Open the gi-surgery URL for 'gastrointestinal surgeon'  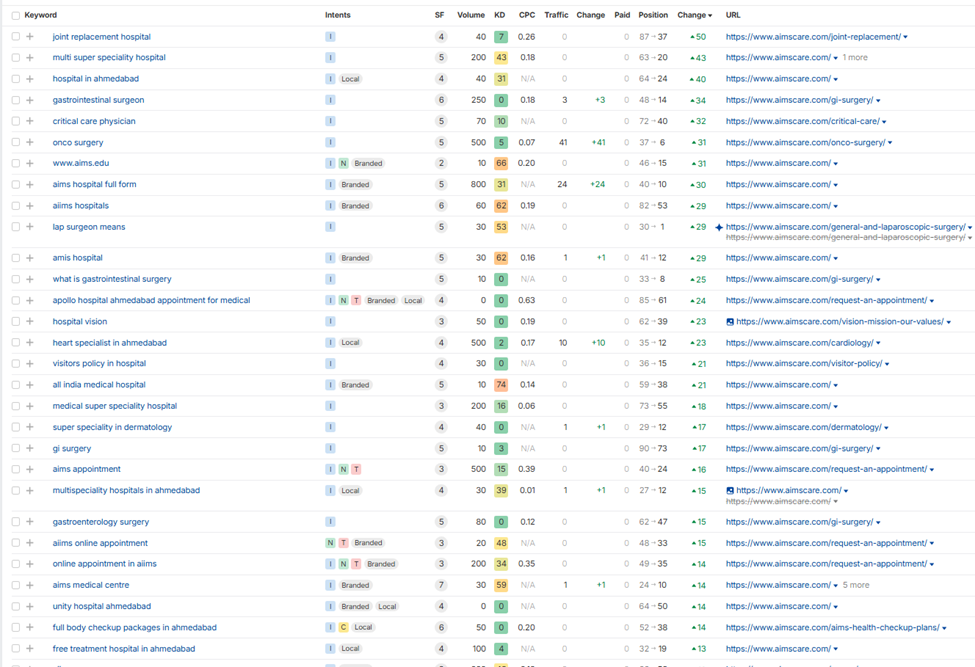click(x=799, y=100)
